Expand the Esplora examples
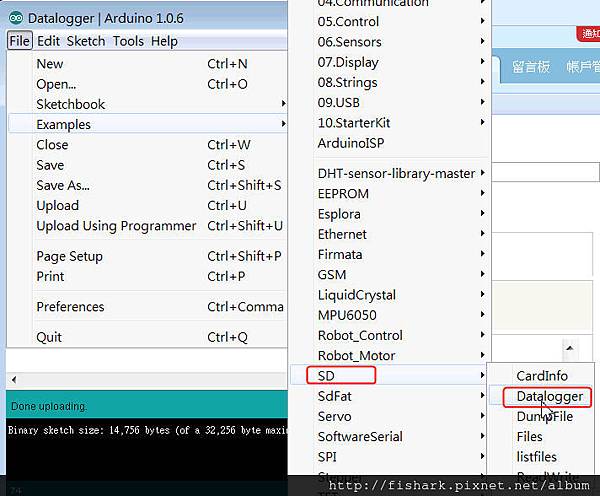This screenshot has height=496, width=600. (x=390, y=214)
